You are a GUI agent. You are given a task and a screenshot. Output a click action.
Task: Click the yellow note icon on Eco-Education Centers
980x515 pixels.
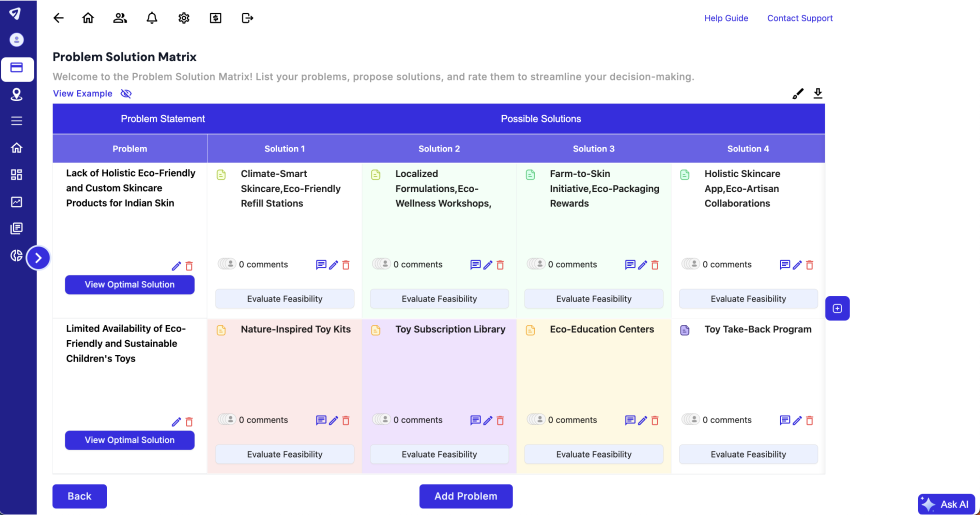[530, 330]
